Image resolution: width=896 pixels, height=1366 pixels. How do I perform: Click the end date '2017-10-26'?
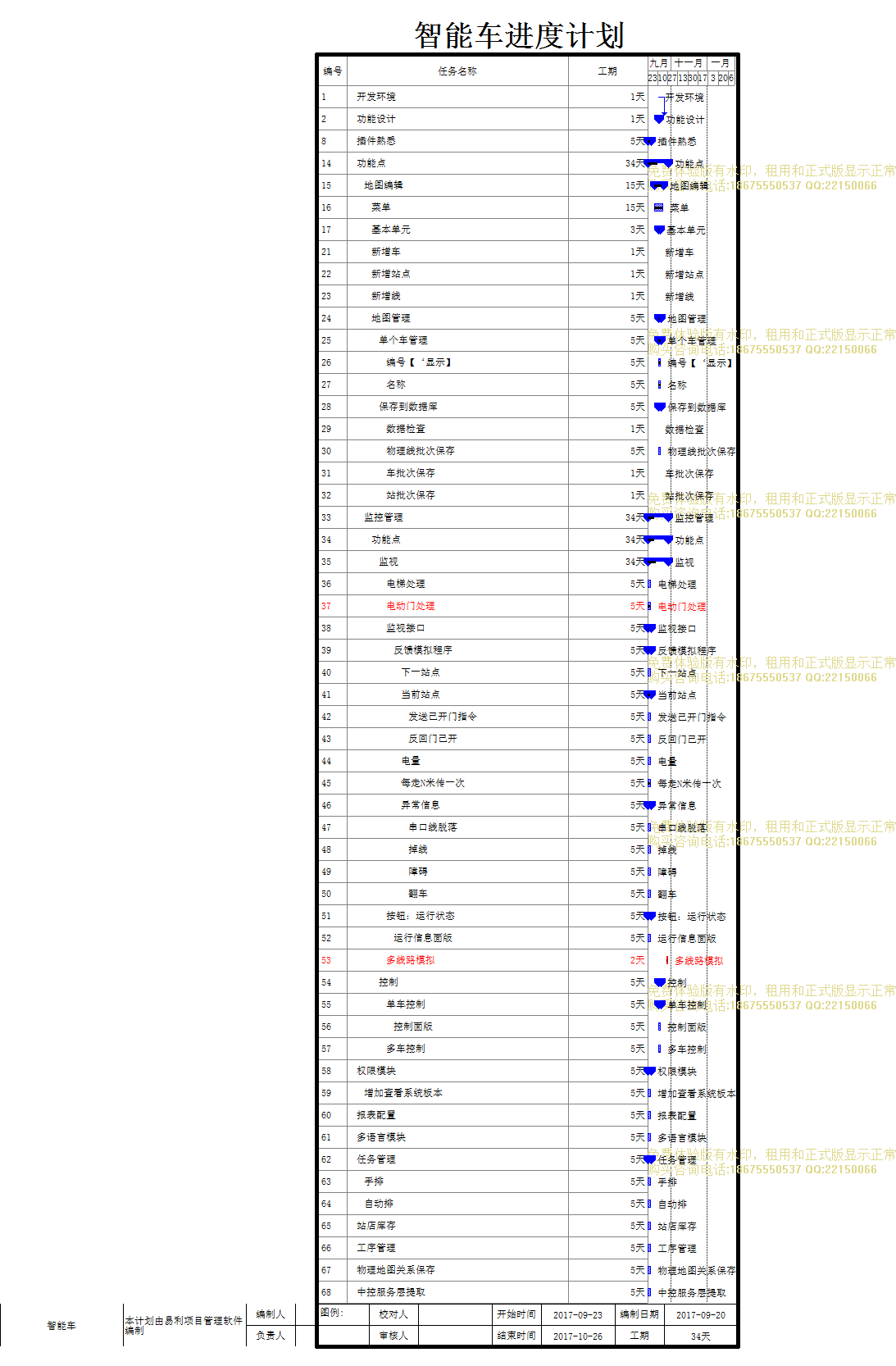(578, 1336)
